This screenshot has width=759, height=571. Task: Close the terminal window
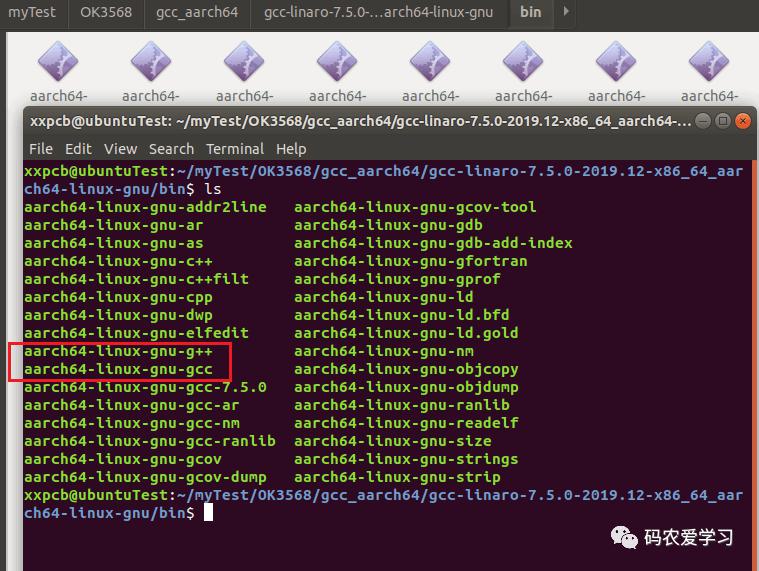(x=743, y=120)
